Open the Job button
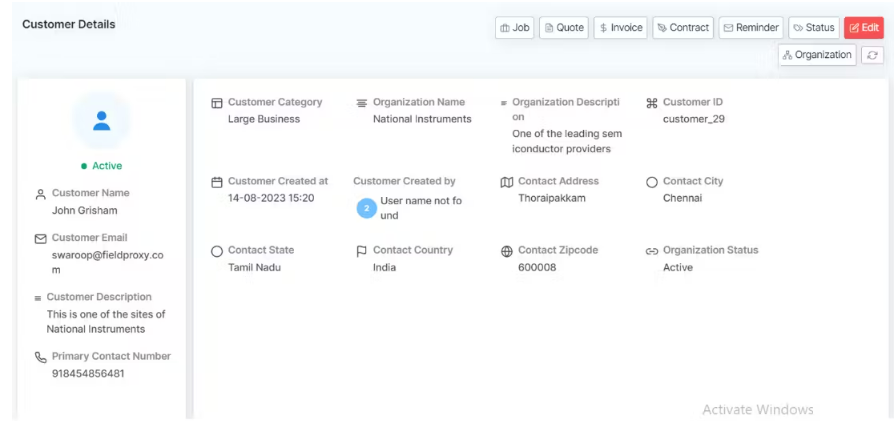895x421 pixels. pyautogui.click(x=515, y=28)
